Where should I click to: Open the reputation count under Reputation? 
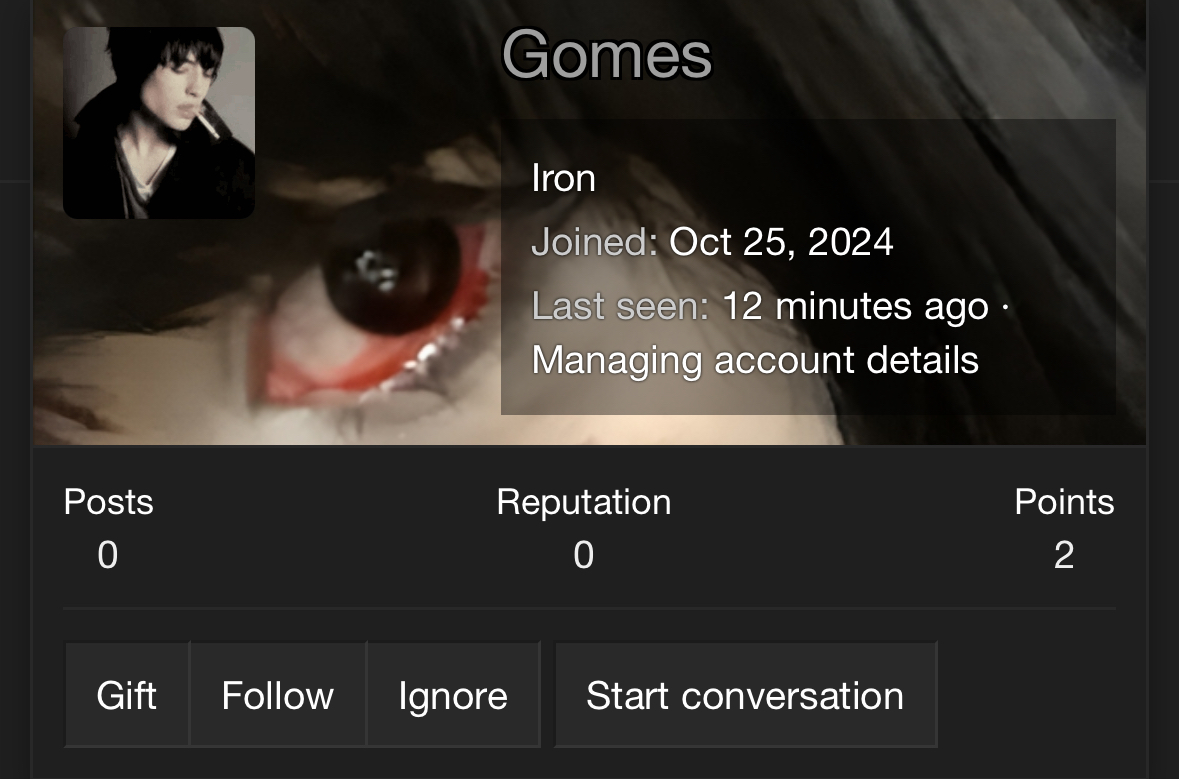click(x=583, y=554)
